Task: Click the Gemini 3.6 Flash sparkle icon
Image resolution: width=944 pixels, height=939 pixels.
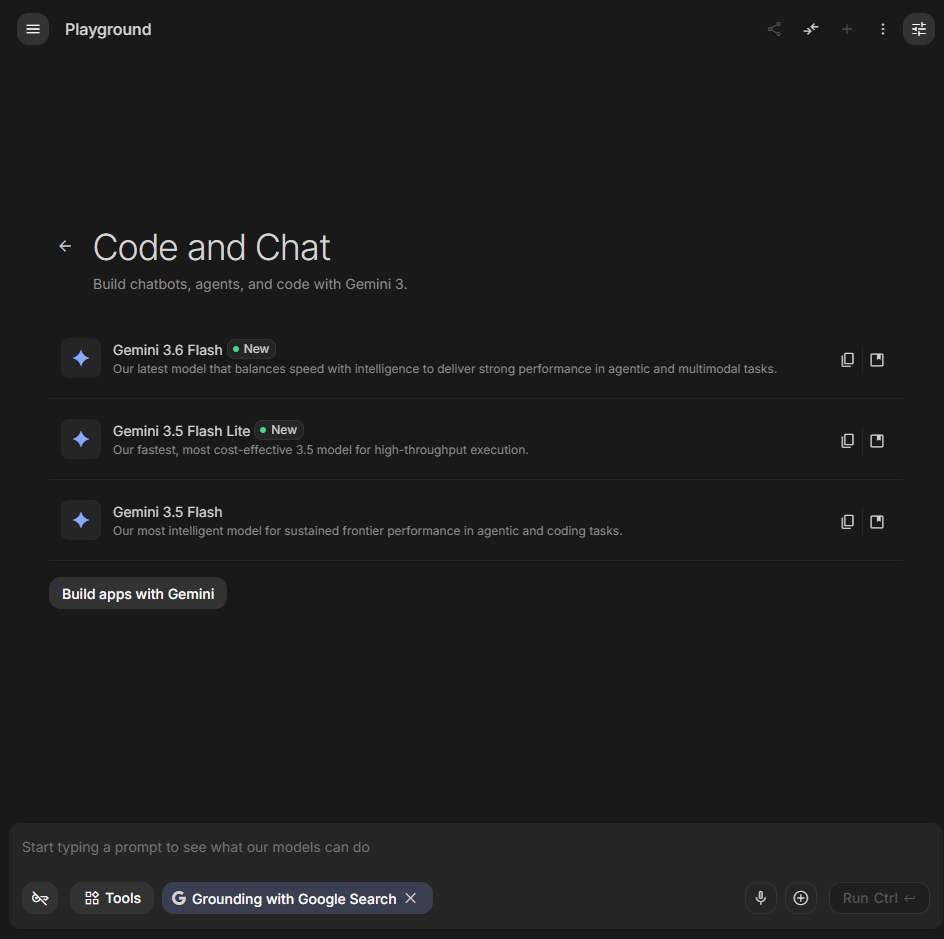Action: coord(81,358)
